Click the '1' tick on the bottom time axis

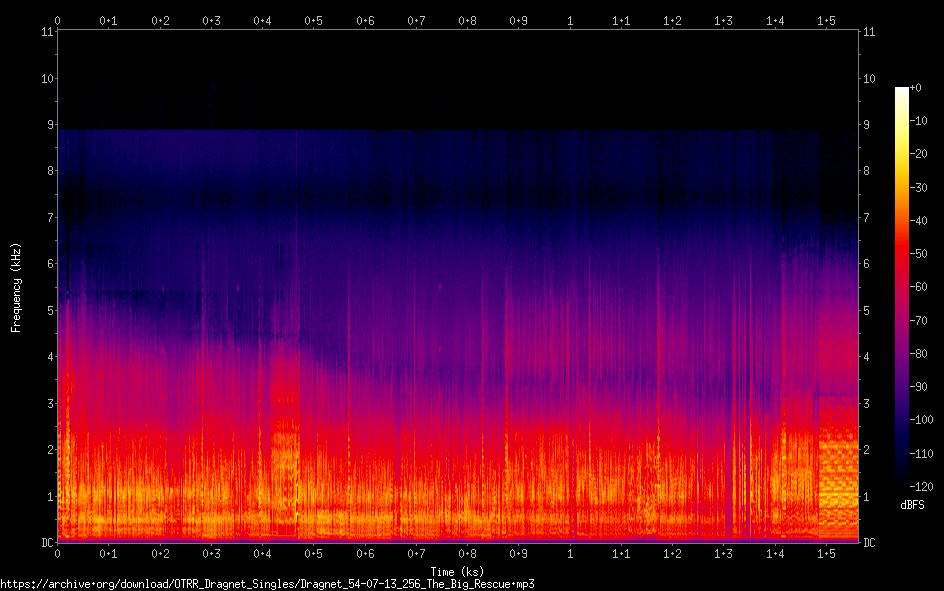(570, 553)
